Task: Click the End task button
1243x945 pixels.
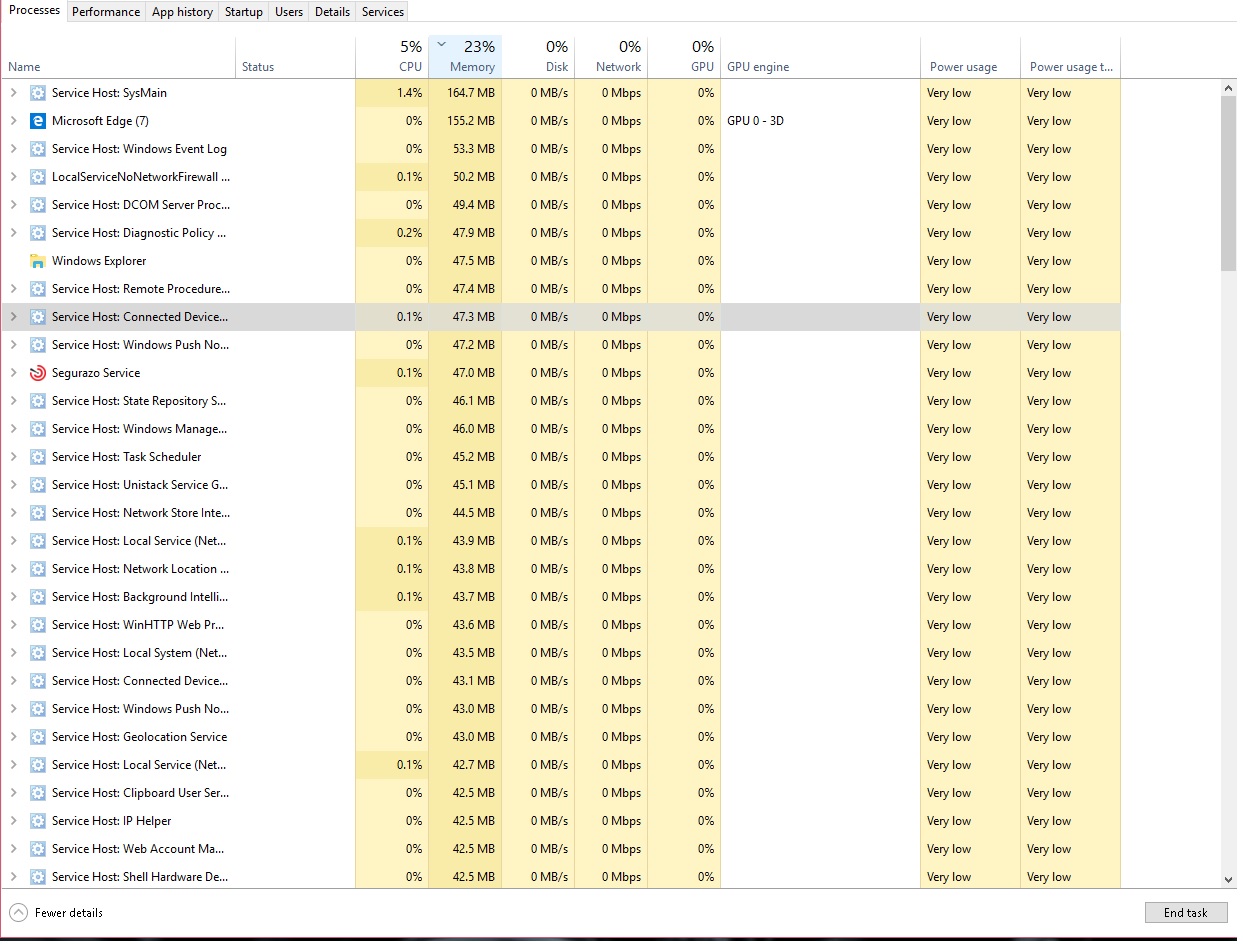Action: pos(1186,912)
